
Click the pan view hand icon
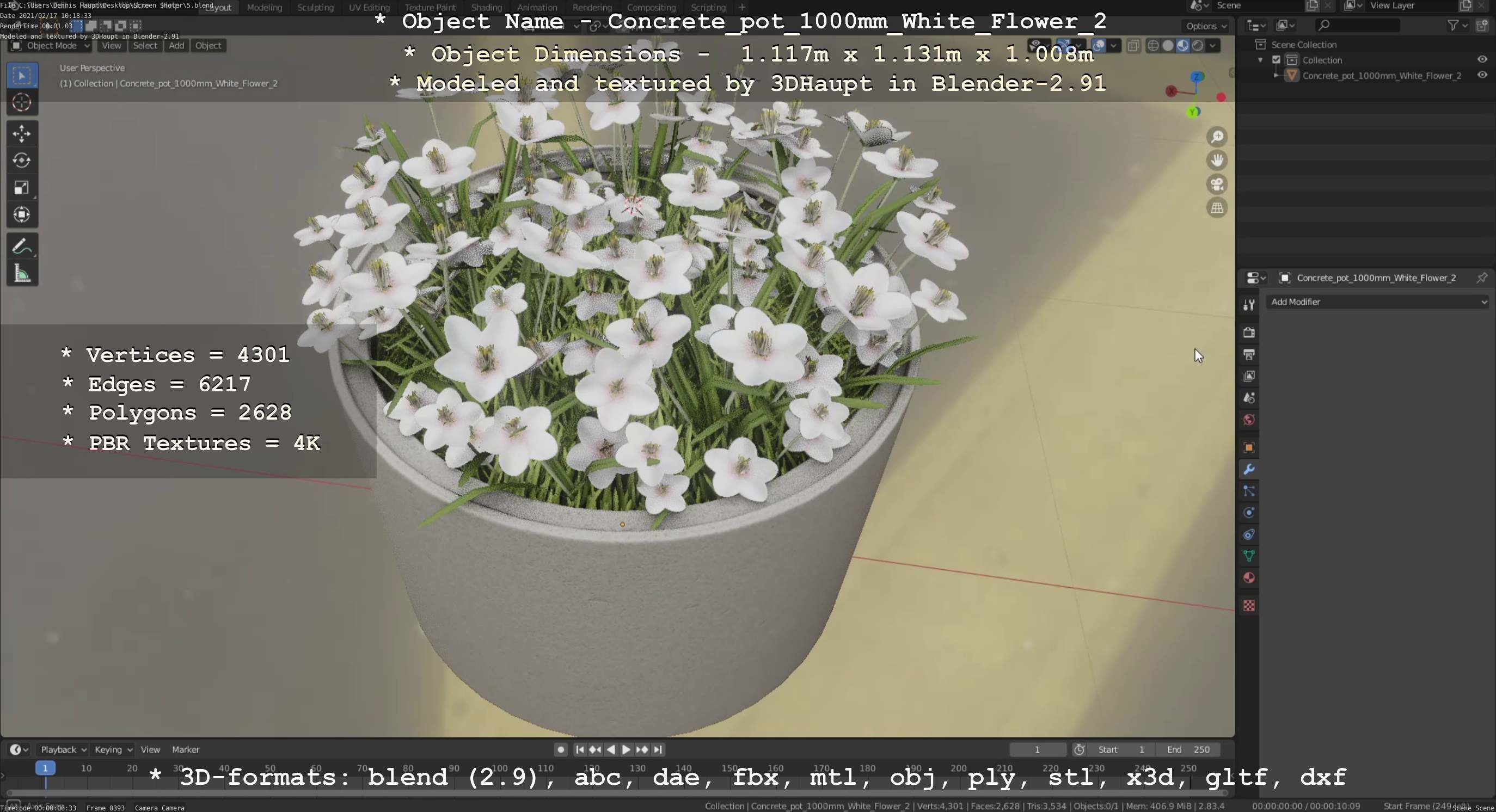click(1217, 160)
